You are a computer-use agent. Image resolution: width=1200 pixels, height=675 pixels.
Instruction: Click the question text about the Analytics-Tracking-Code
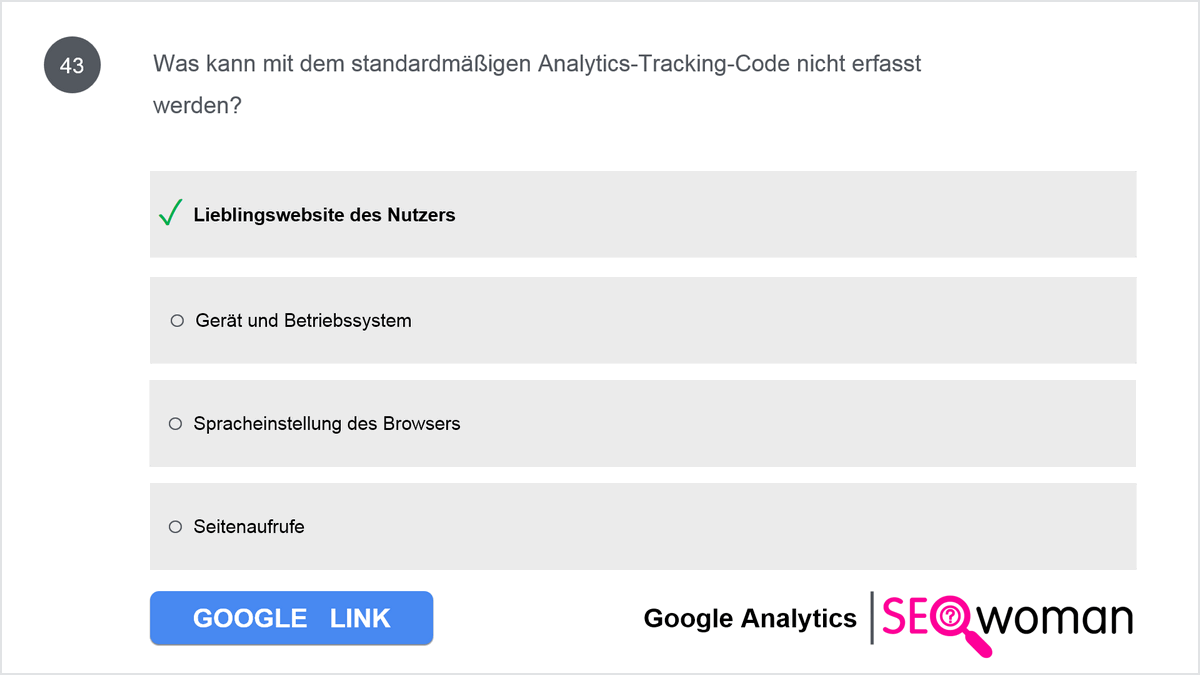click(537, 84)
